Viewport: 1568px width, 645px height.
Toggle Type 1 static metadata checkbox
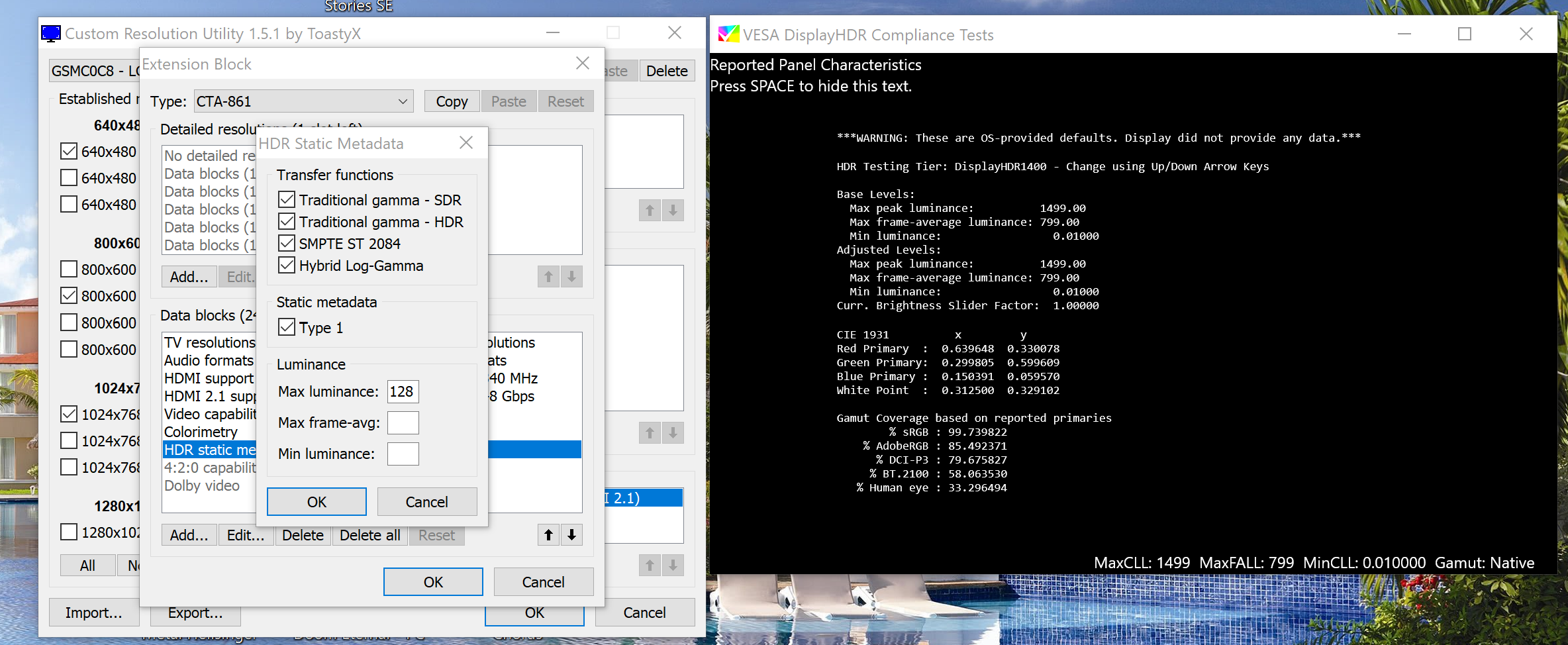[287, 327]
